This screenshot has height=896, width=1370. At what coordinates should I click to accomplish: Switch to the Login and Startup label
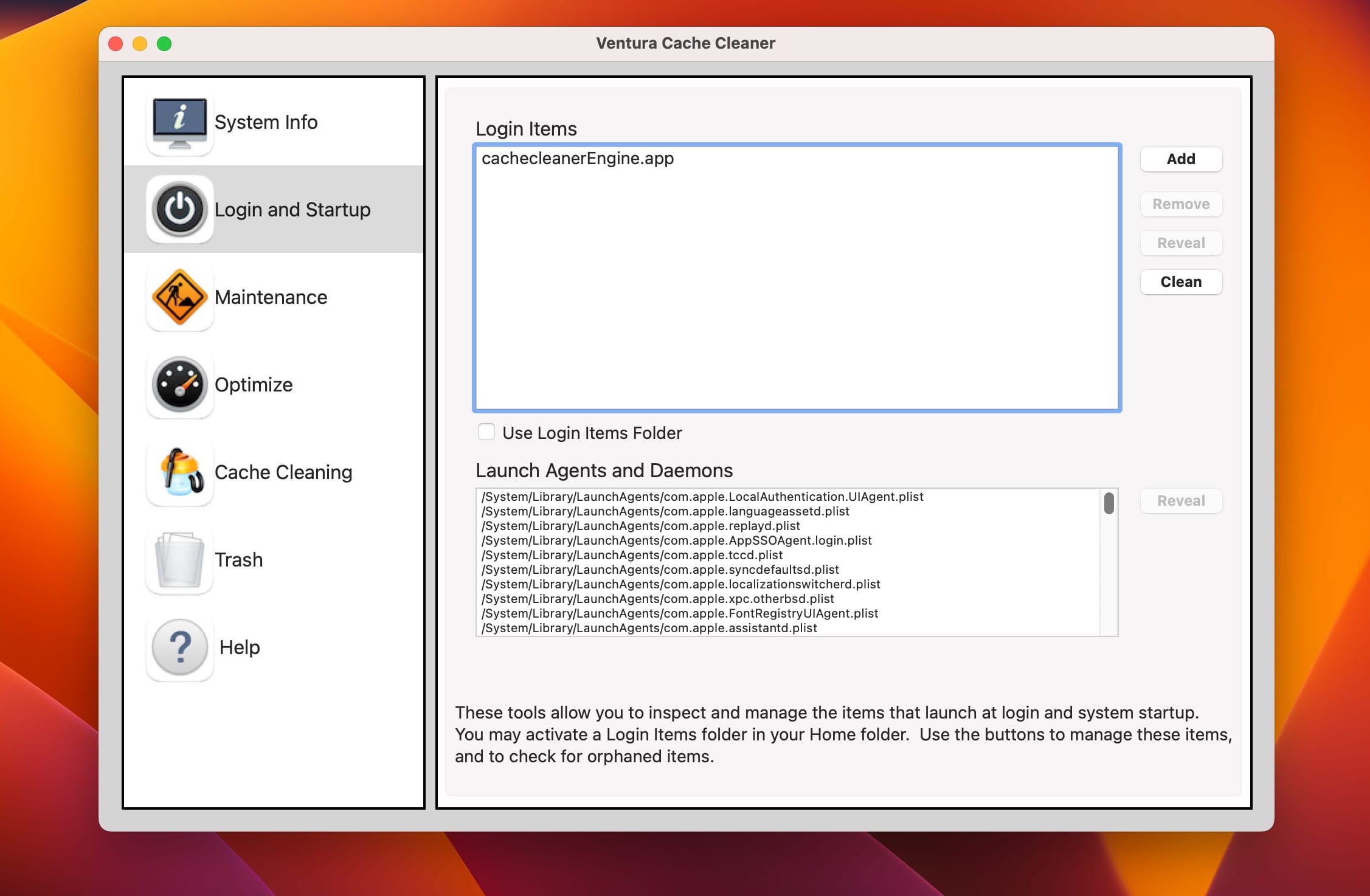tap(292, 210)
